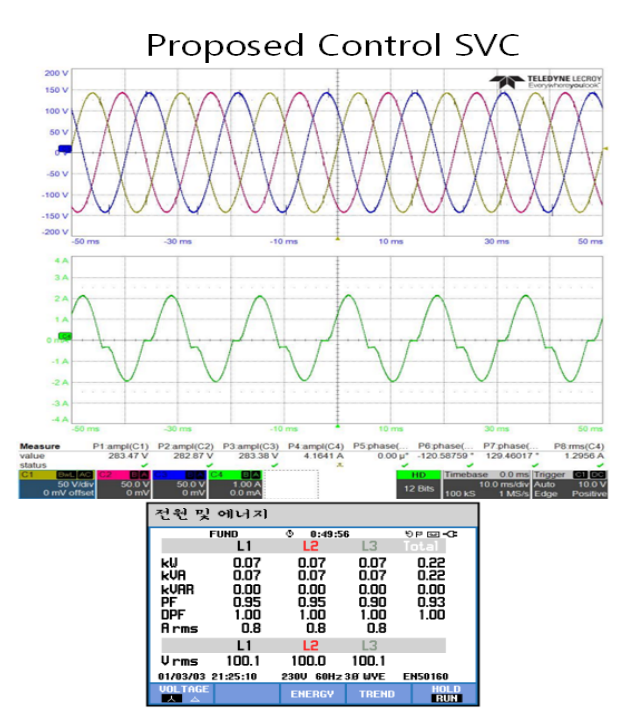This screenshot has height=726, width=627.
Task: Open the pink C2 channel descriptor
Action: pos(124,484)
